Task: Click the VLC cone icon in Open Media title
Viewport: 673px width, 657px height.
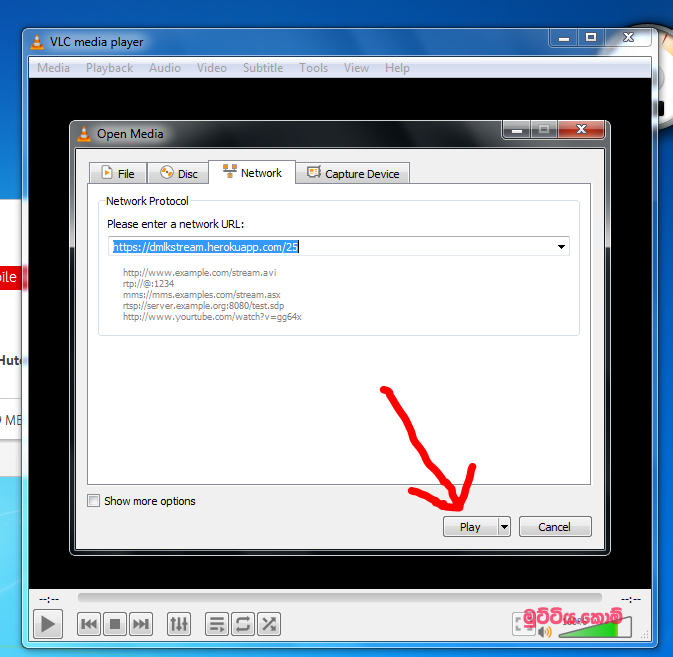Action: coord(84,133)
